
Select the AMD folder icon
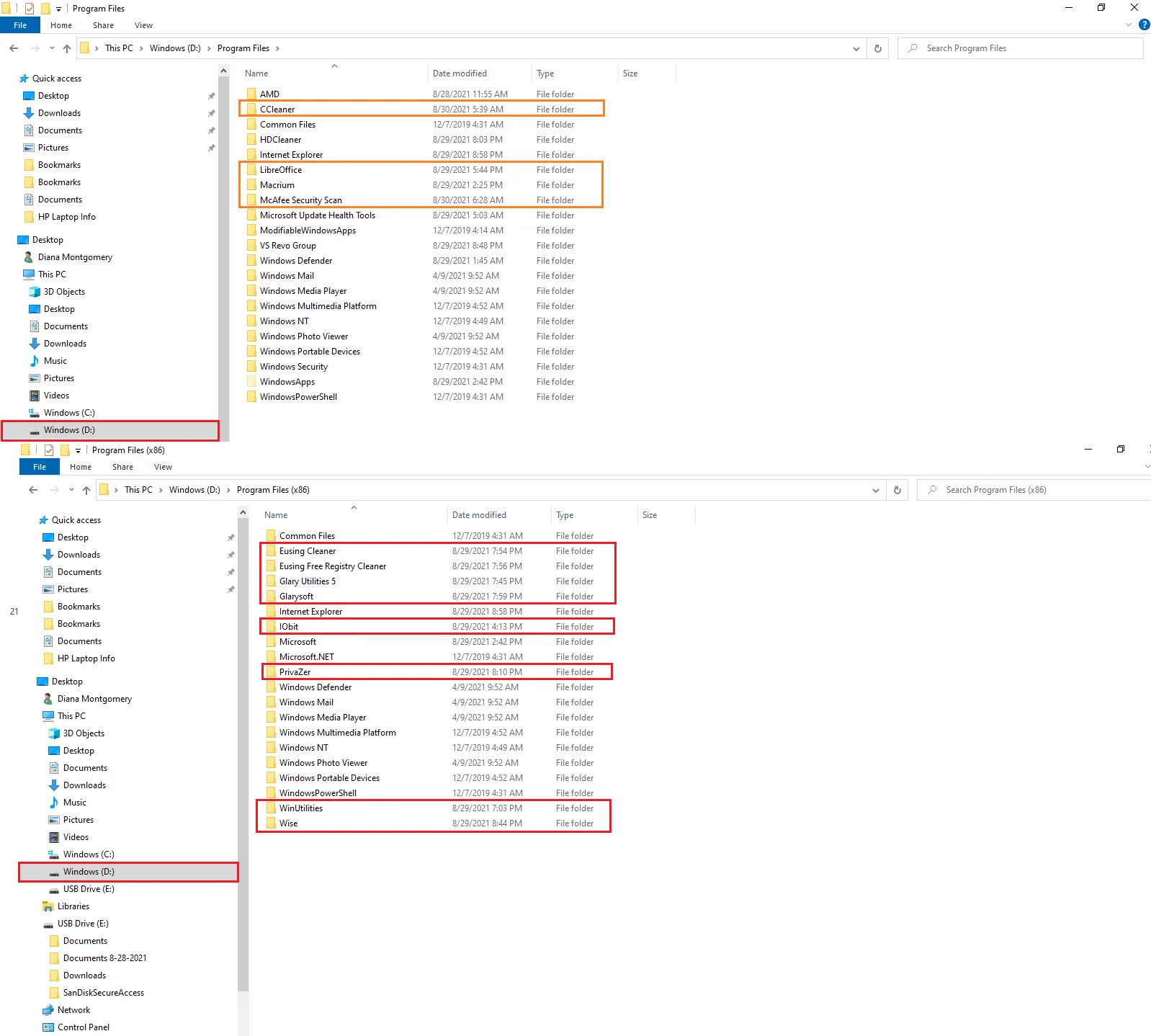tap(251, 94)
